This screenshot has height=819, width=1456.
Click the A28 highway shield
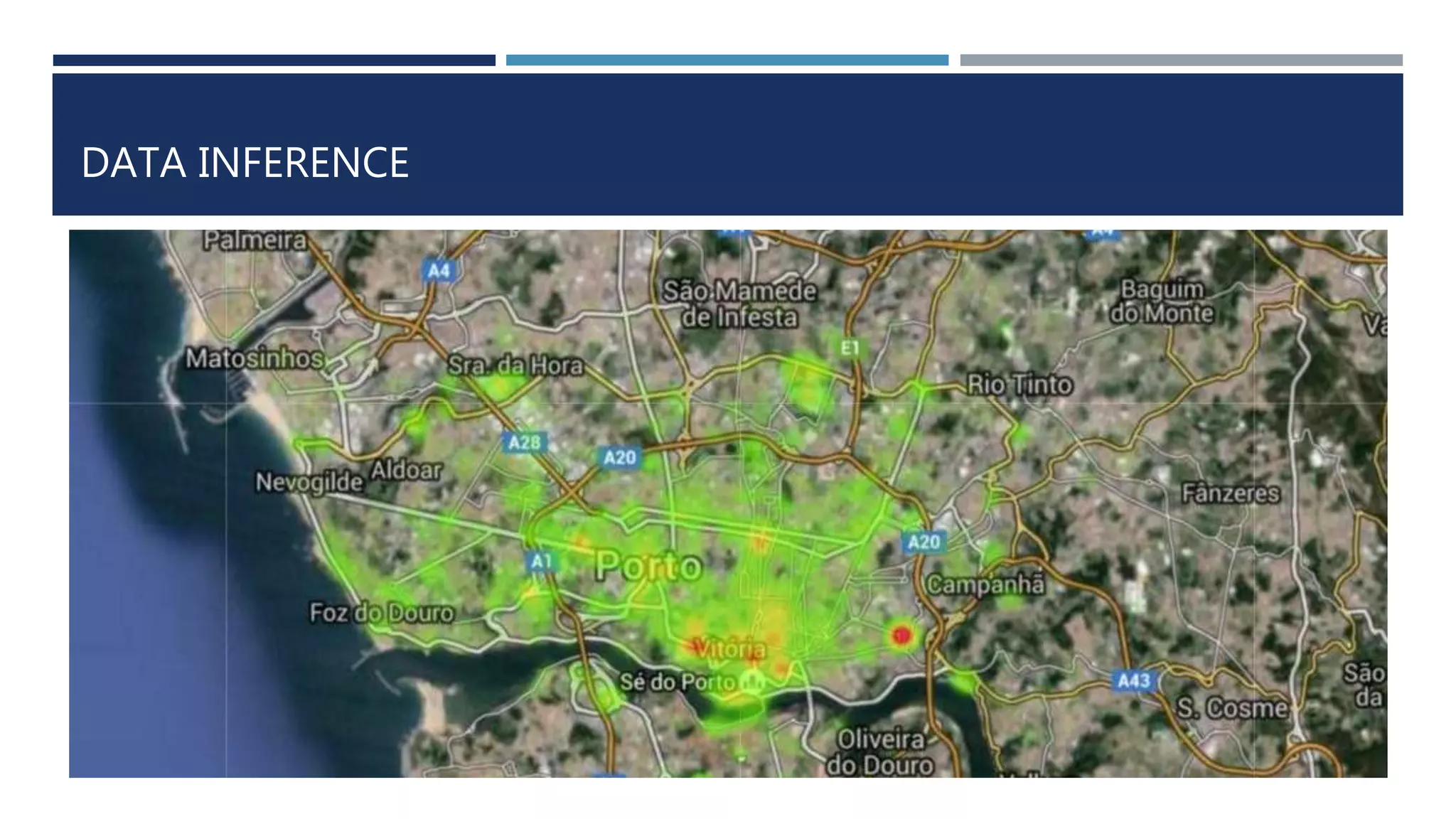(x=525, y=443)
